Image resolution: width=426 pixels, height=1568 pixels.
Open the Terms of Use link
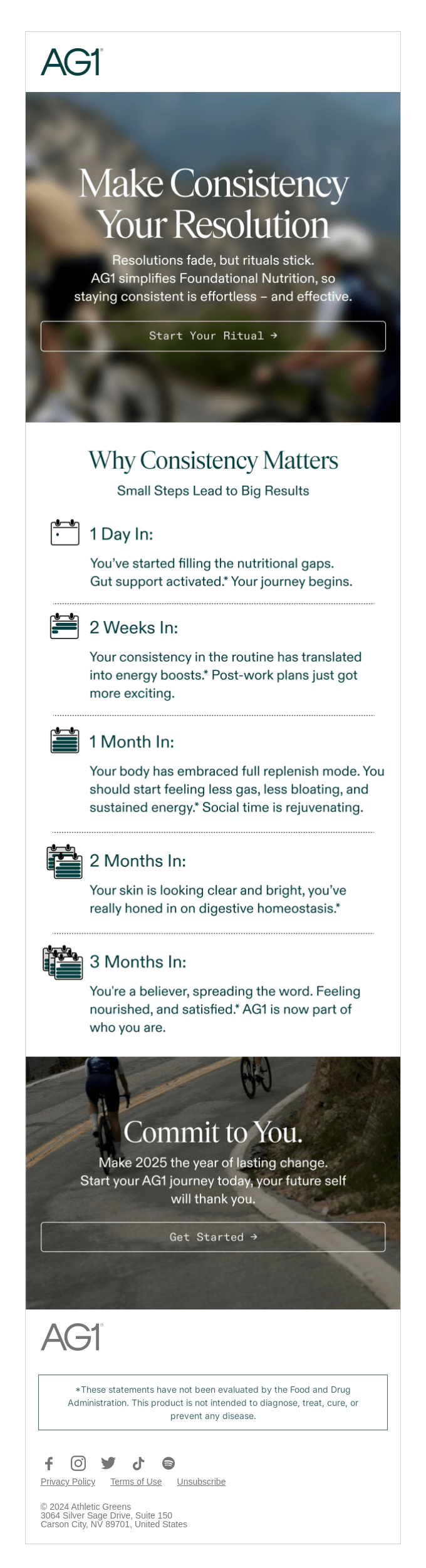pyautogui.click(x=136, y=1481)
